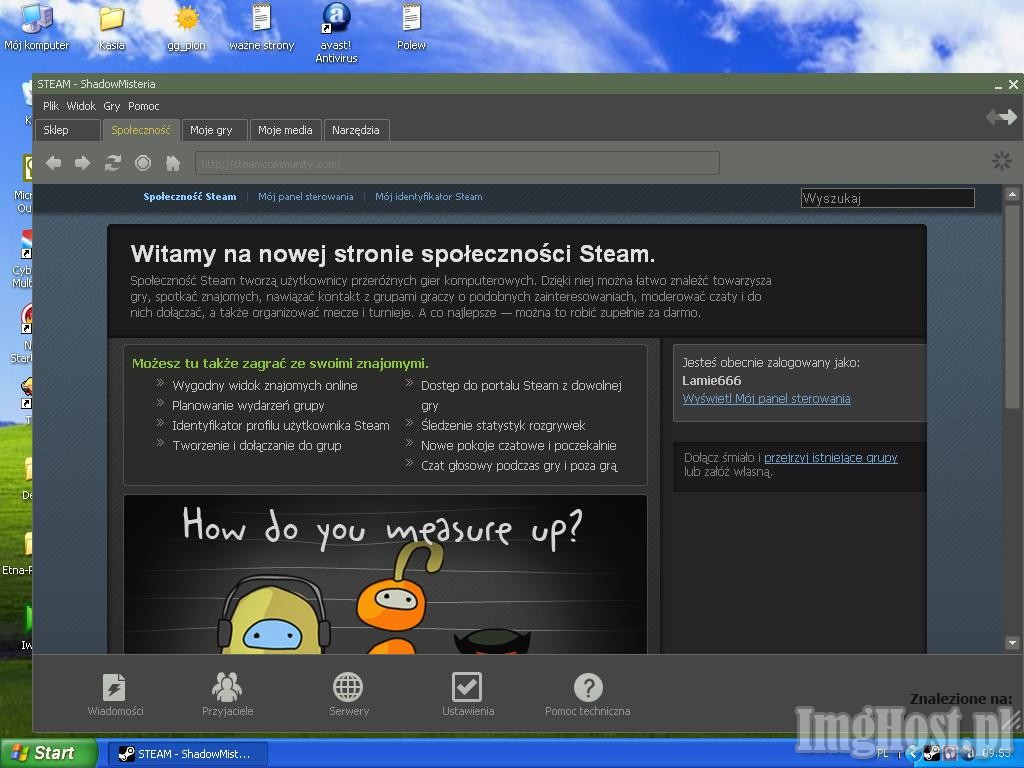Select STEAM - ShadowMist taskbar button
Image resolution: width=1024 pixels, height=768 pixels.
[x=187, y=754]
